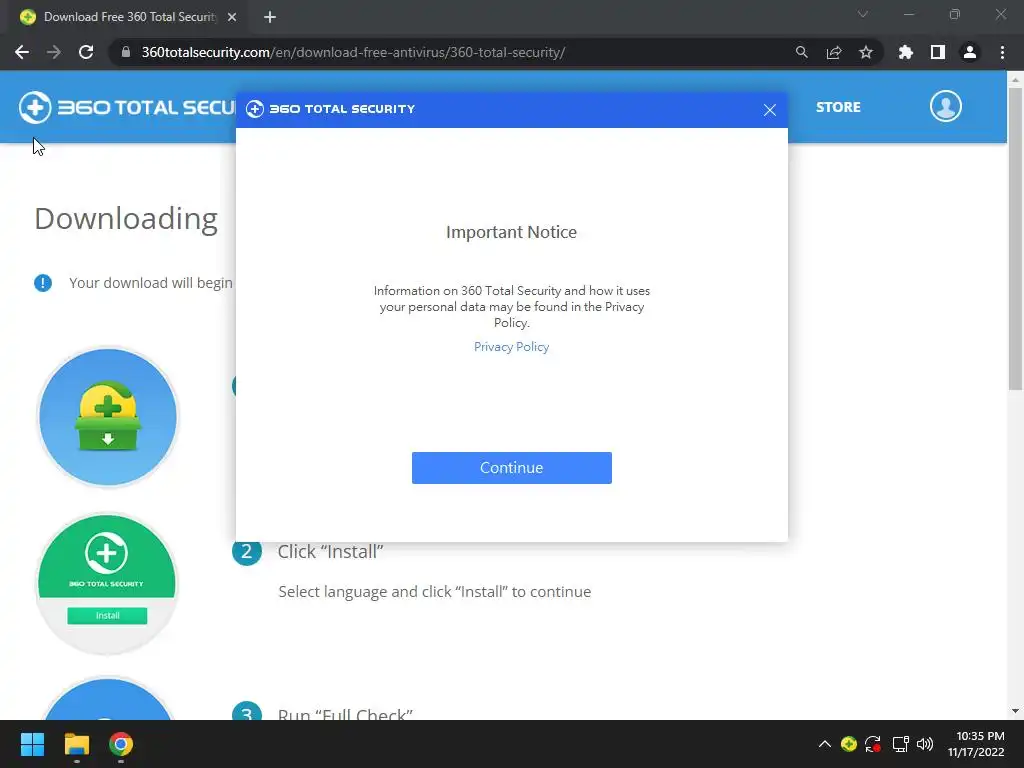Click the browser forward arrow
Screen dimensions: 1024x768
(x=54, y=52)
